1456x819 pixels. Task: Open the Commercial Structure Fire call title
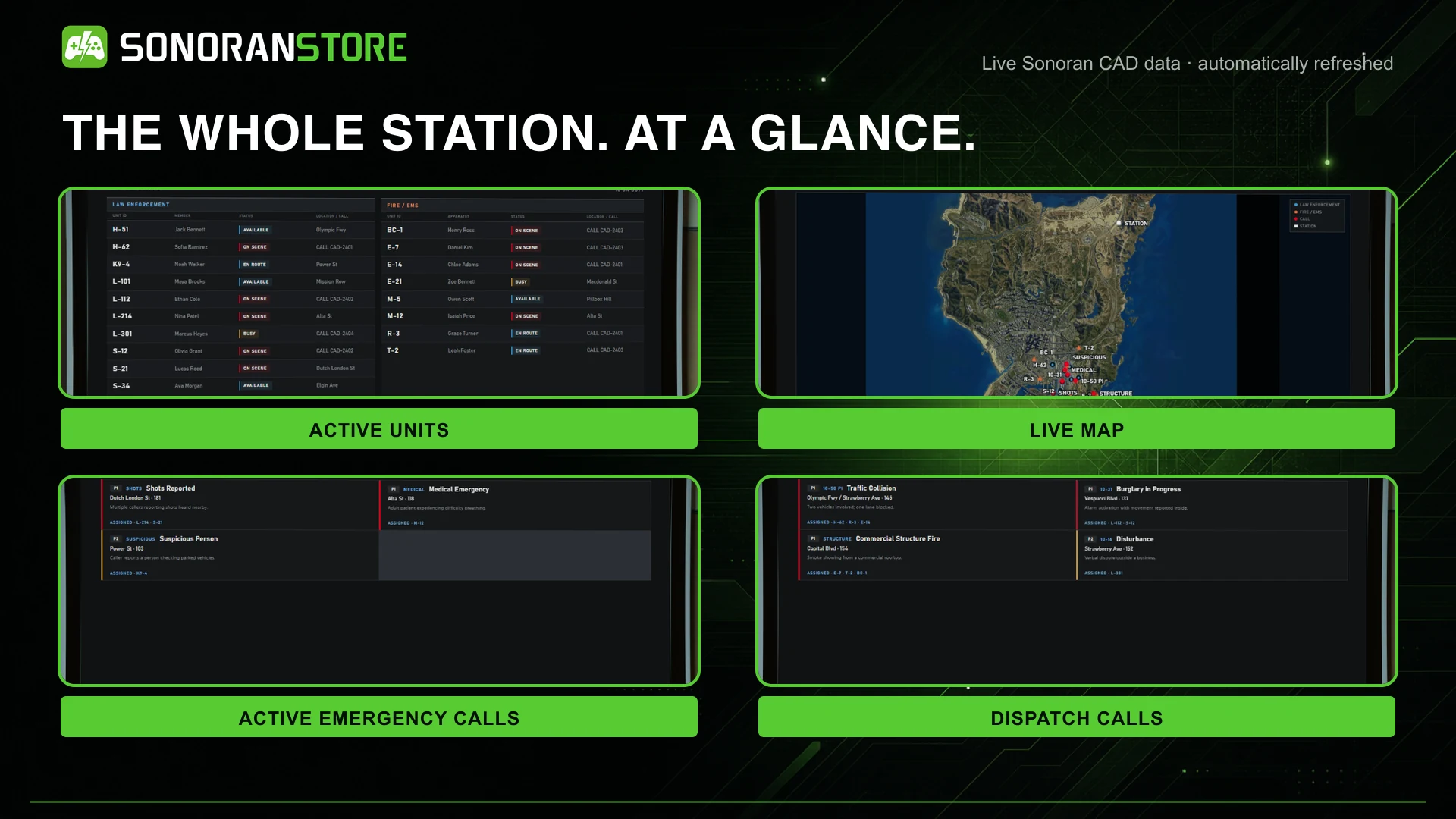point(898,539)
